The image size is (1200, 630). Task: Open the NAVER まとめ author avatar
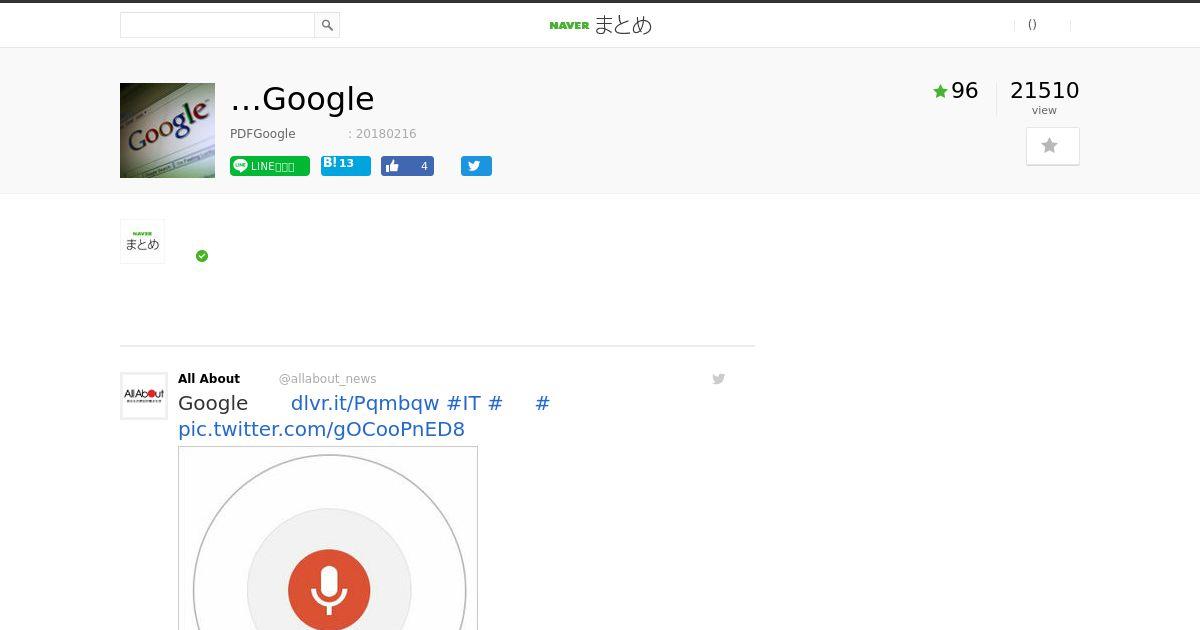point(142,241)
